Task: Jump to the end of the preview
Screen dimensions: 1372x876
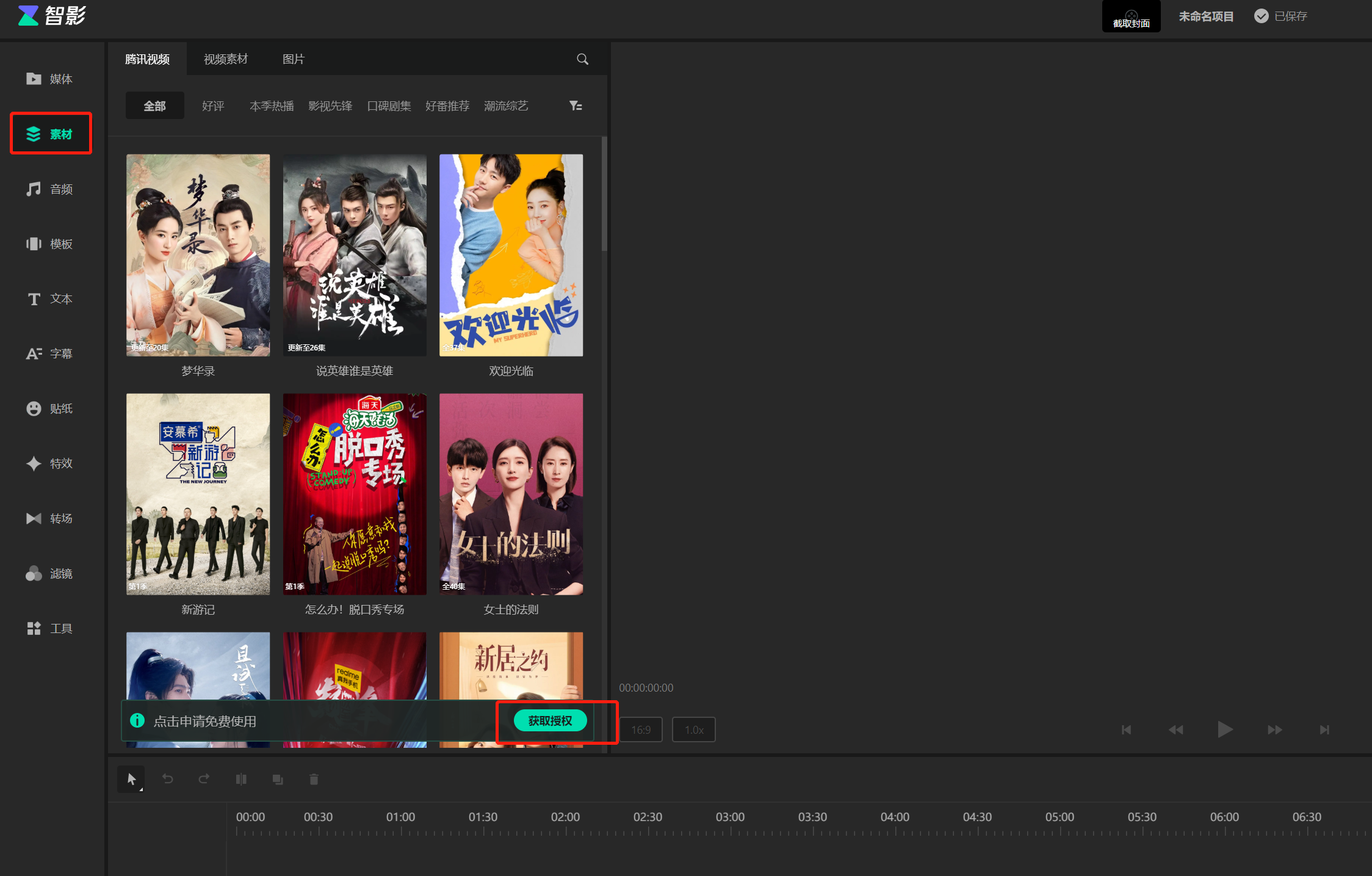Action: 1324,729
